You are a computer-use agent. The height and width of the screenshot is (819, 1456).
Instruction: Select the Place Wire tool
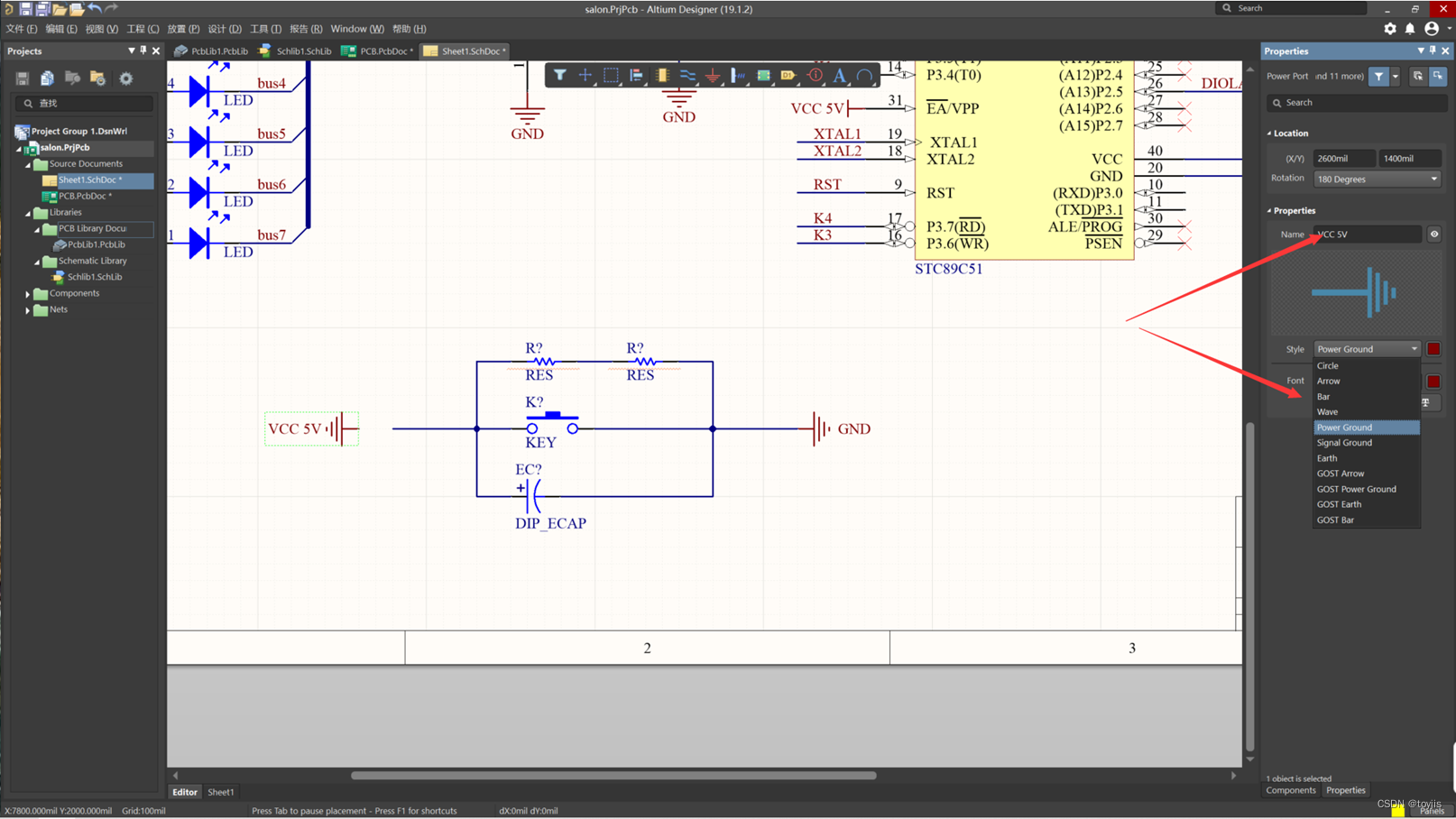coord(687,76)
